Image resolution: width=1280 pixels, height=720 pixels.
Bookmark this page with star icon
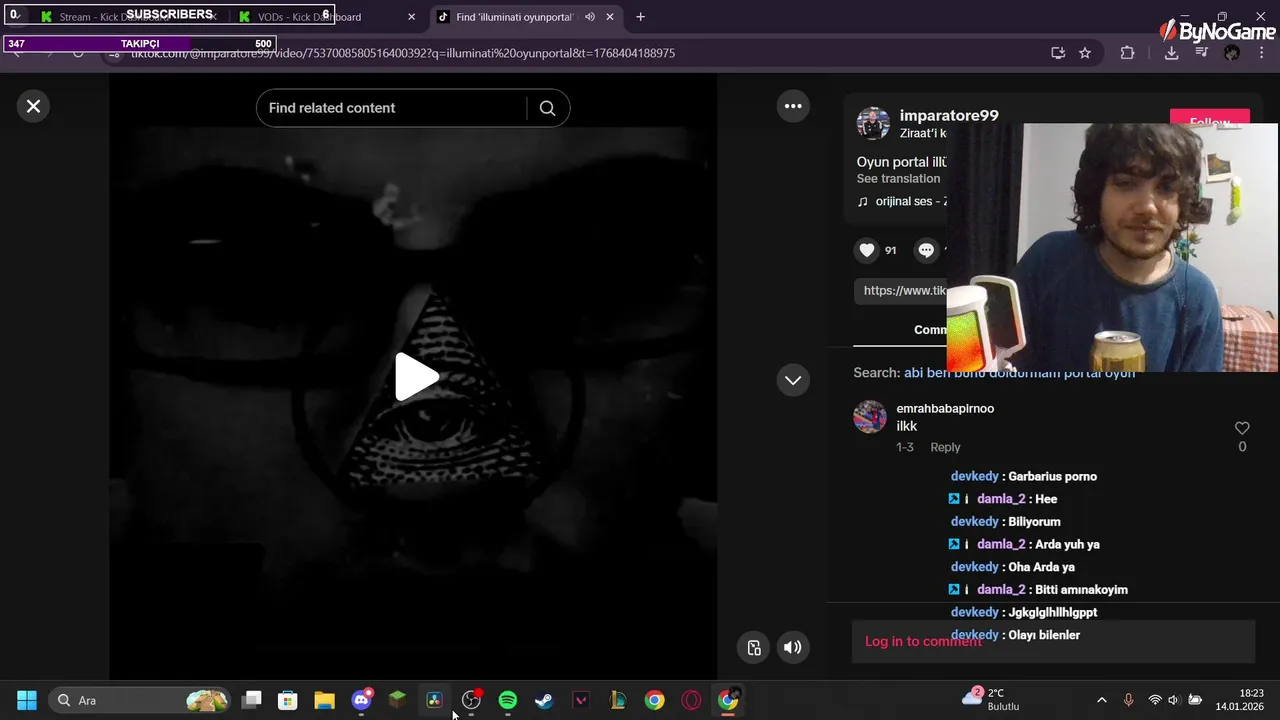coord(1085,53)
